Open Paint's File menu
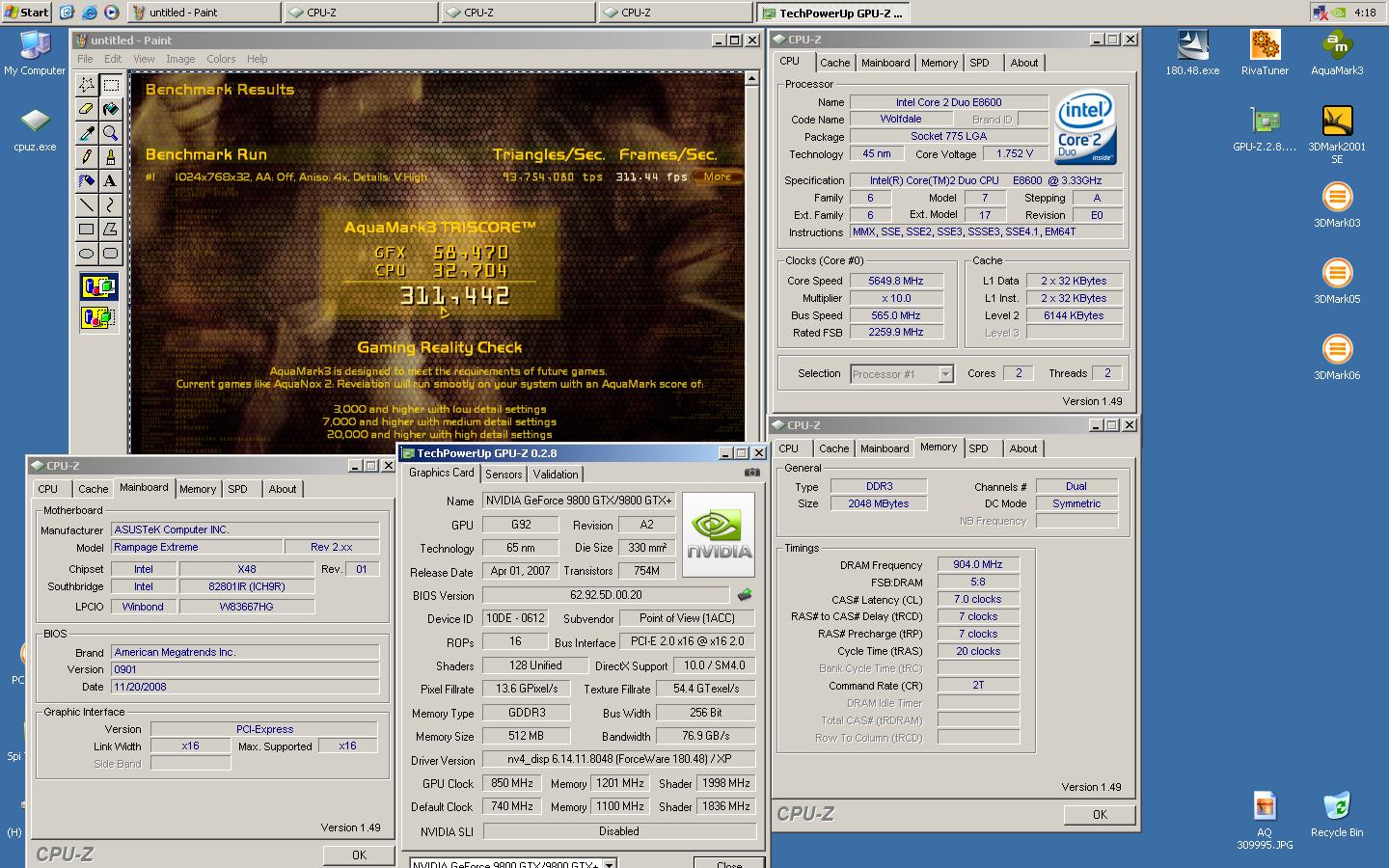Image resolution: width=1389 pixels, height=868 pixels. (86, 59)
